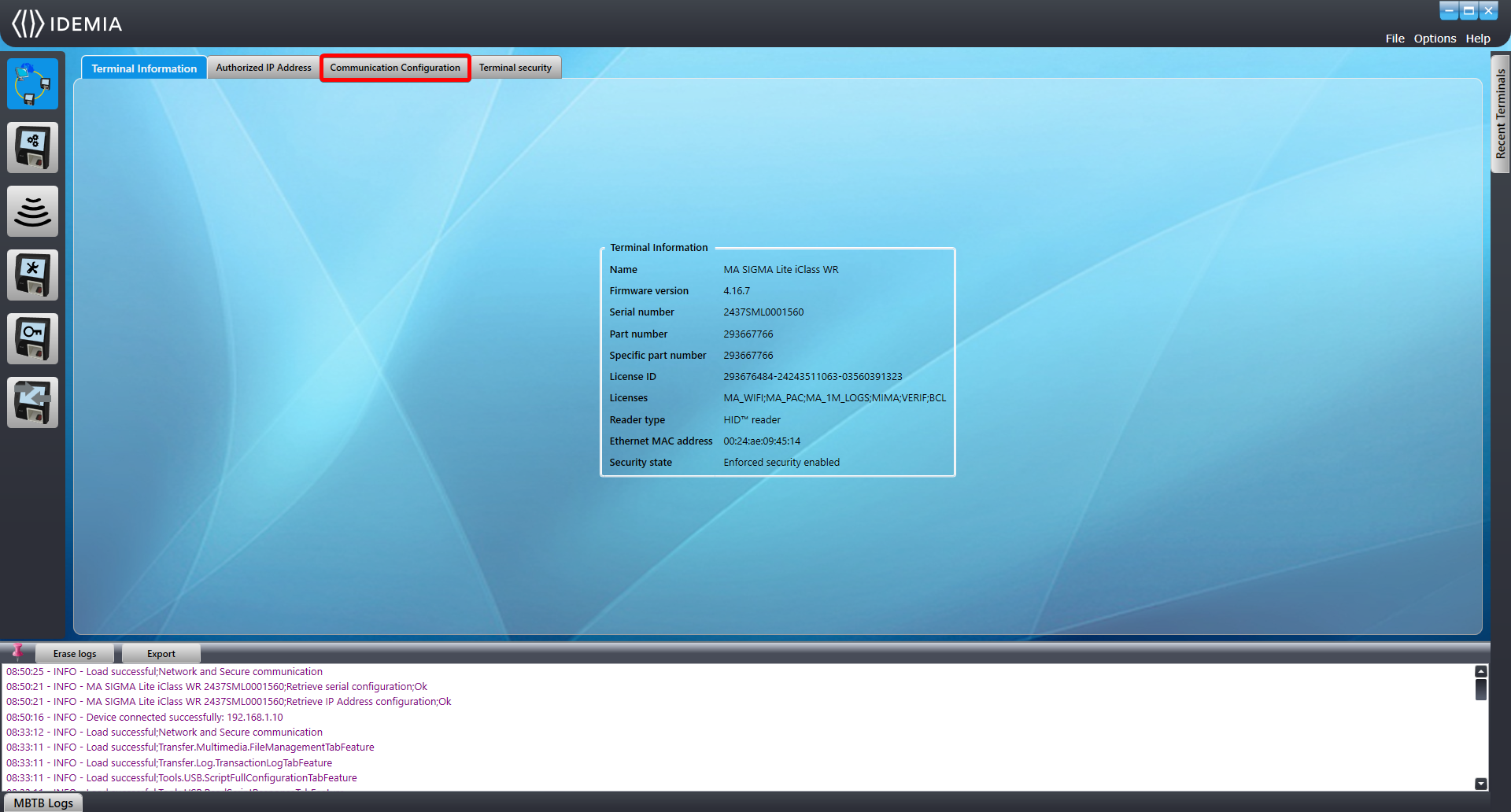Open the terminal key sidebar icon
Screen dimensions: 1511x812
(33, 338)
